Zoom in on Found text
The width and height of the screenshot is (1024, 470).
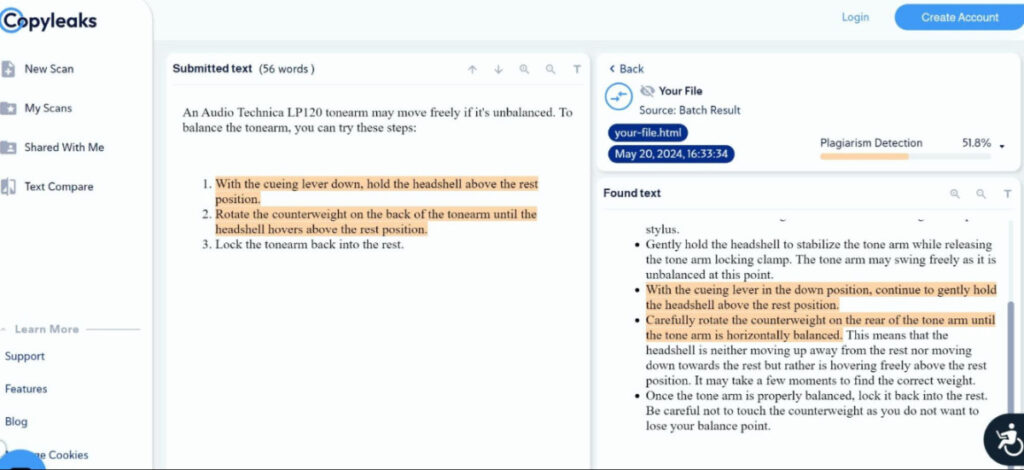pyautogui.click(x=955, y=193)
